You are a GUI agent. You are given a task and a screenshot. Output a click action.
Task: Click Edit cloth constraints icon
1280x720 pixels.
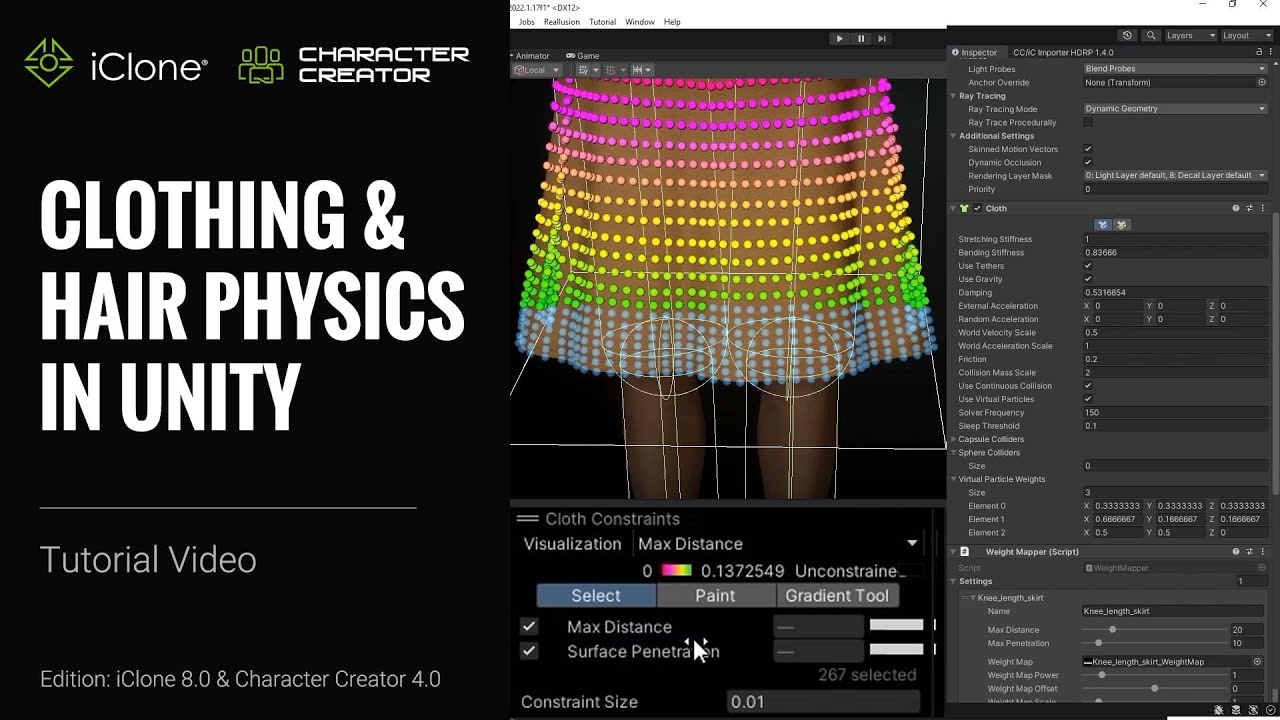click(x=1102, y=225)
